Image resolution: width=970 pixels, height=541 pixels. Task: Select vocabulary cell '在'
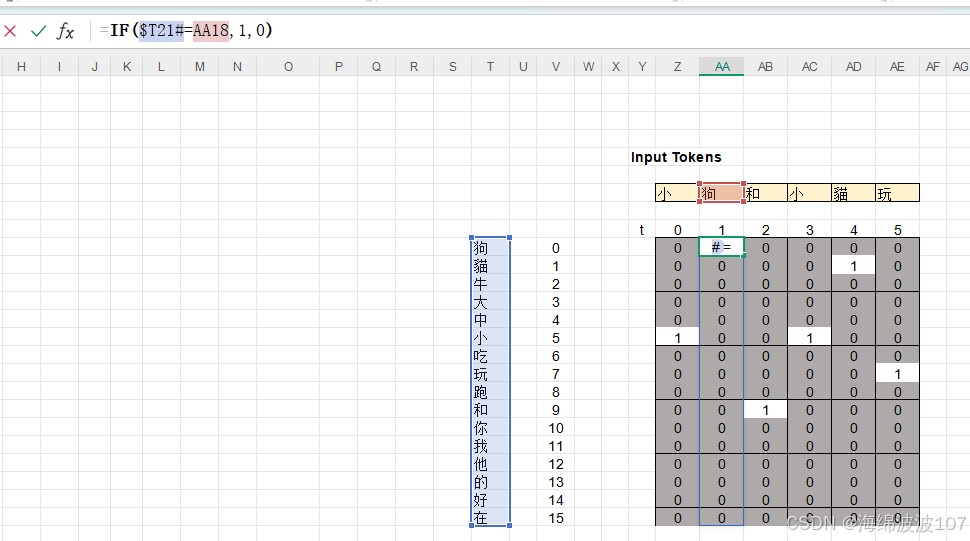click(490, 518)
